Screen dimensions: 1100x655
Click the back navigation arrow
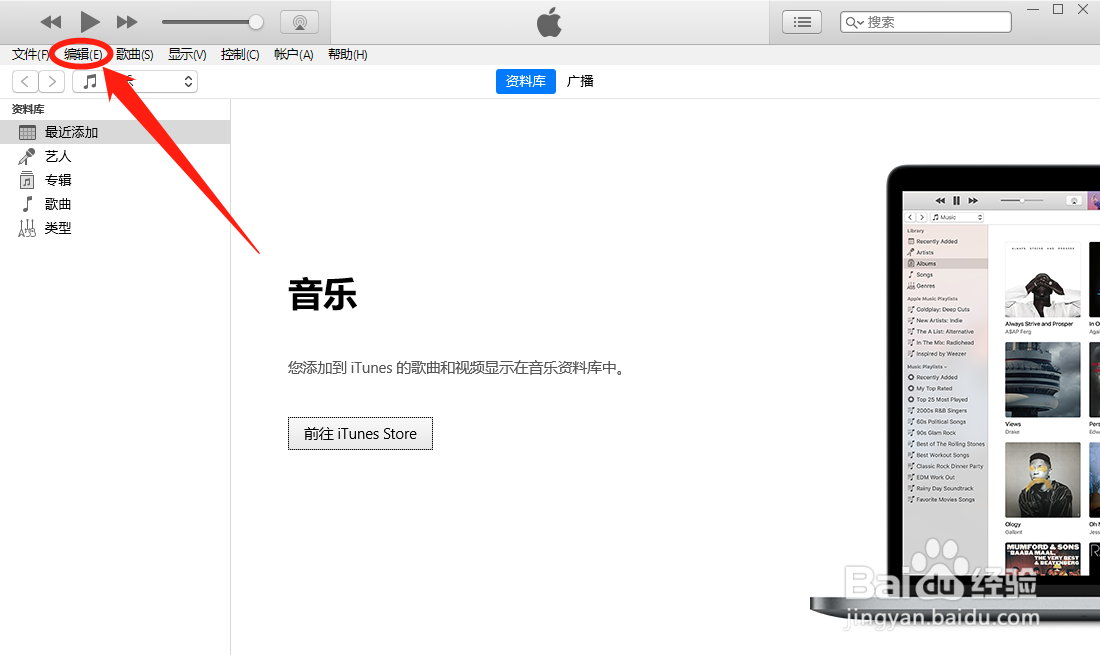(24, 81)
